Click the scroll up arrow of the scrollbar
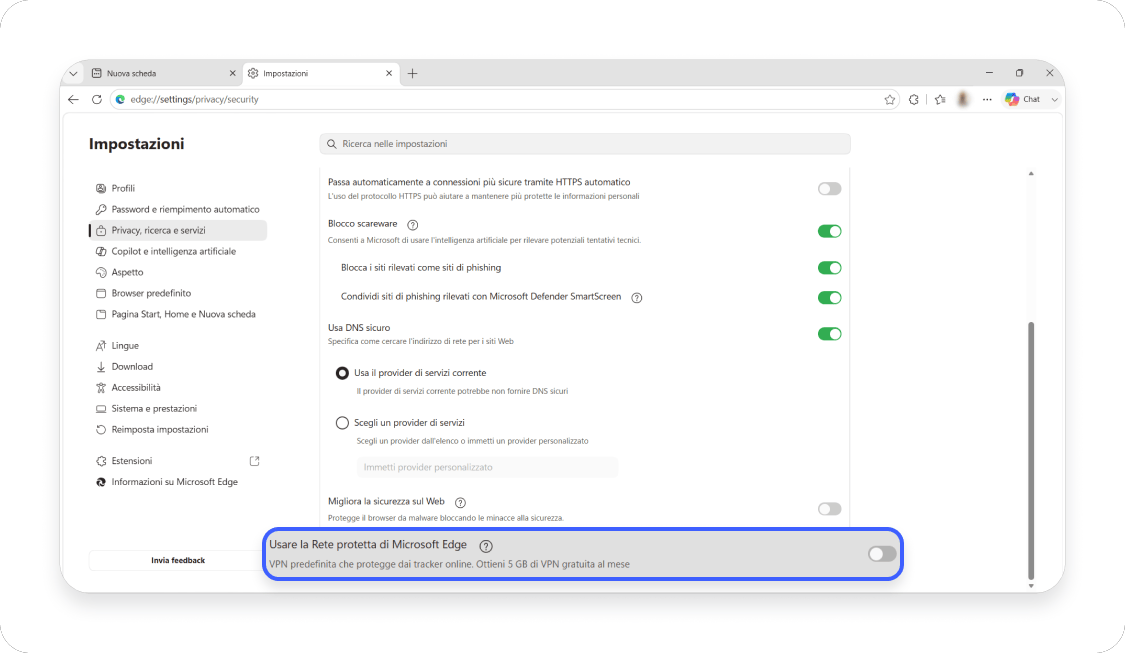Viewport: 1125px width, 653px height. [x=1031, y=174]
